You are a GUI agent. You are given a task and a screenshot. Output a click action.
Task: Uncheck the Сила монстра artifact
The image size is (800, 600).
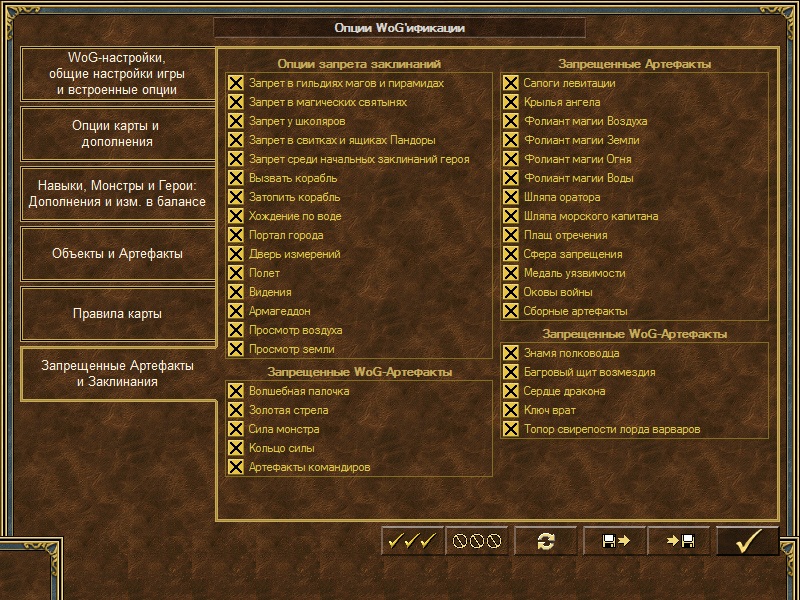pos(236,429)
